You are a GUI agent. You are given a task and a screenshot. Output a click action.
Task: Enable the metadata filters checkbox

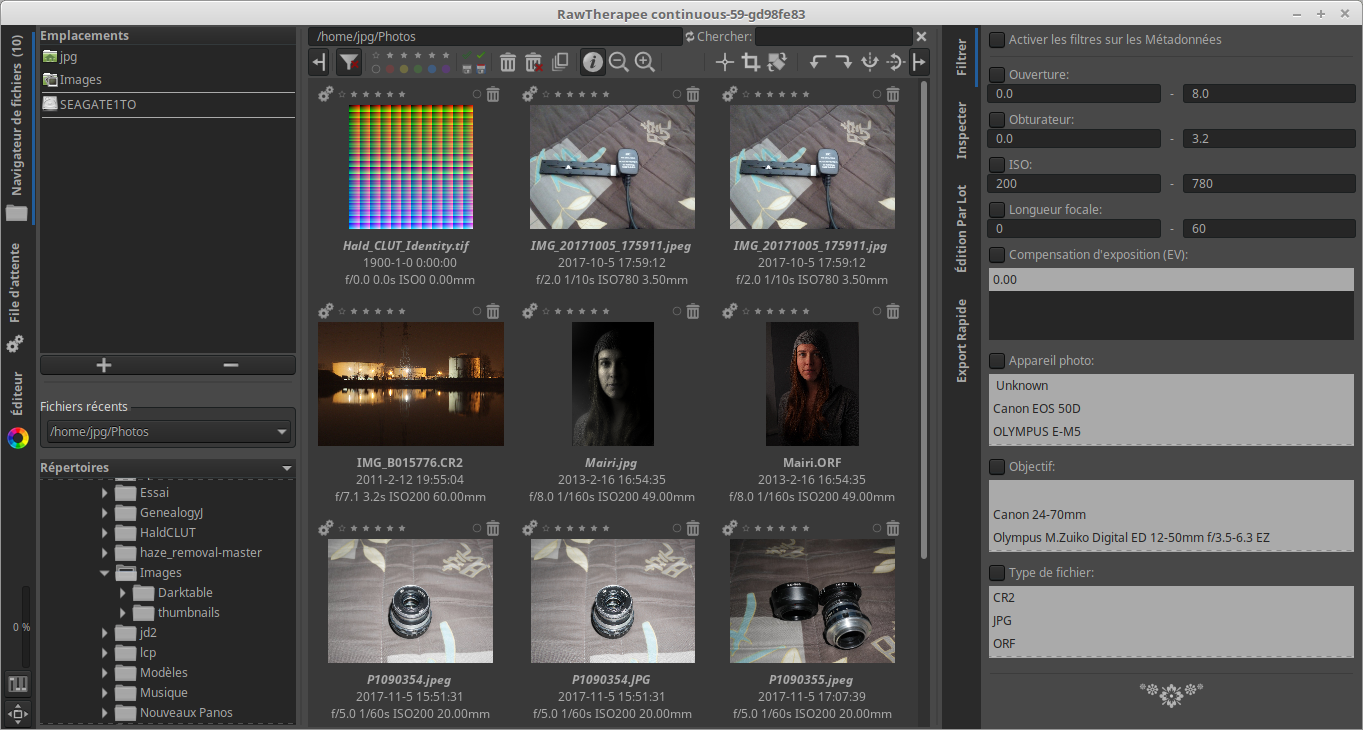pyautogui.click(x=997, y=40)
